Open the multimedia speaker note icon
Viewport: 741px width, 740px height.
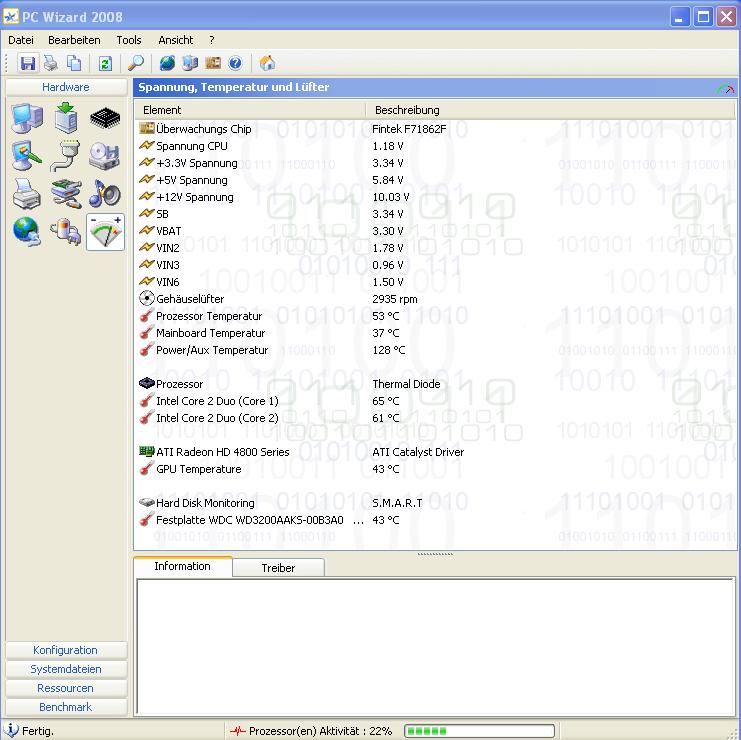point(105,194)
